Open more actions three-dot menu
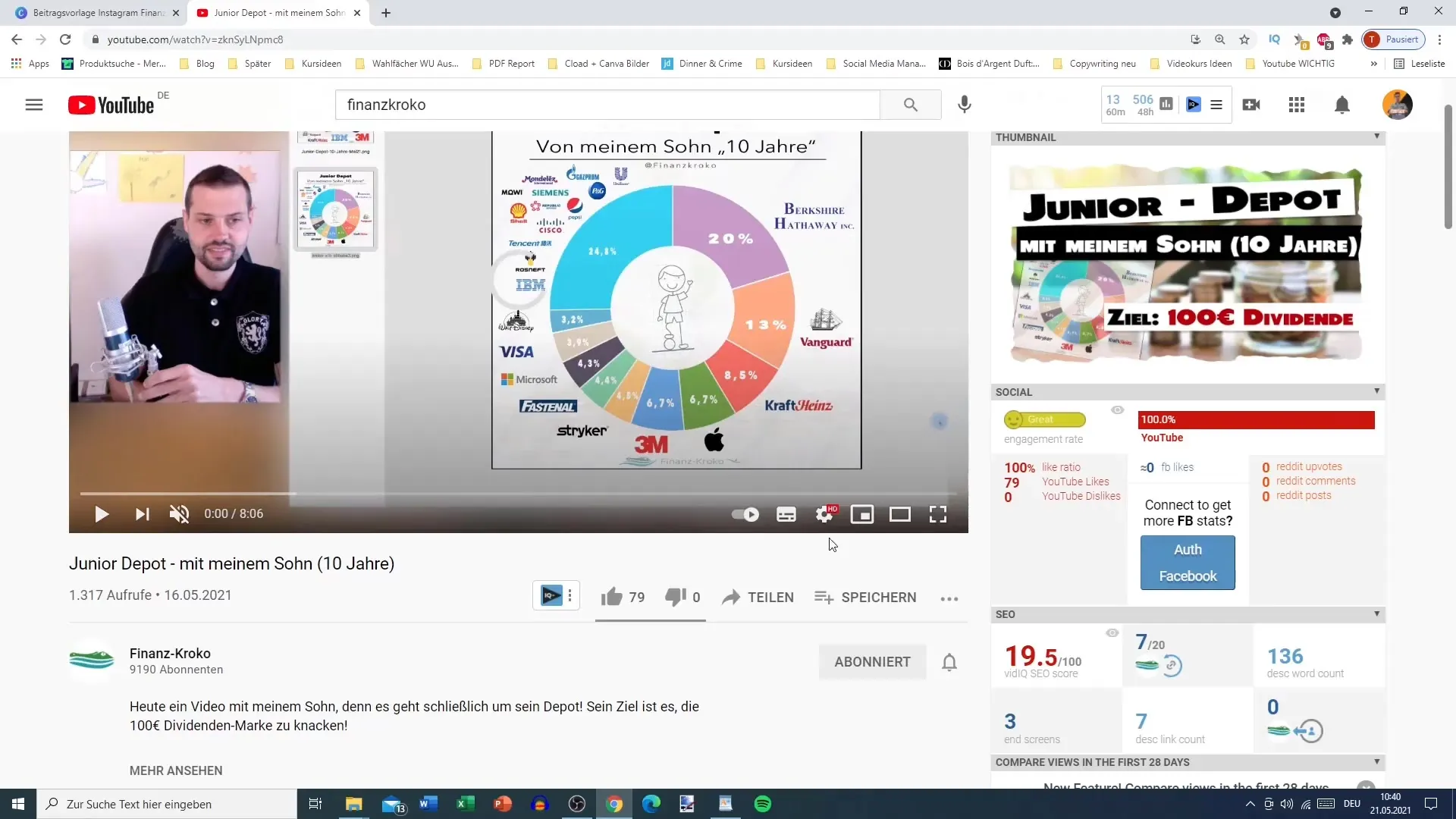1456x819 pixels. point(949,598)
